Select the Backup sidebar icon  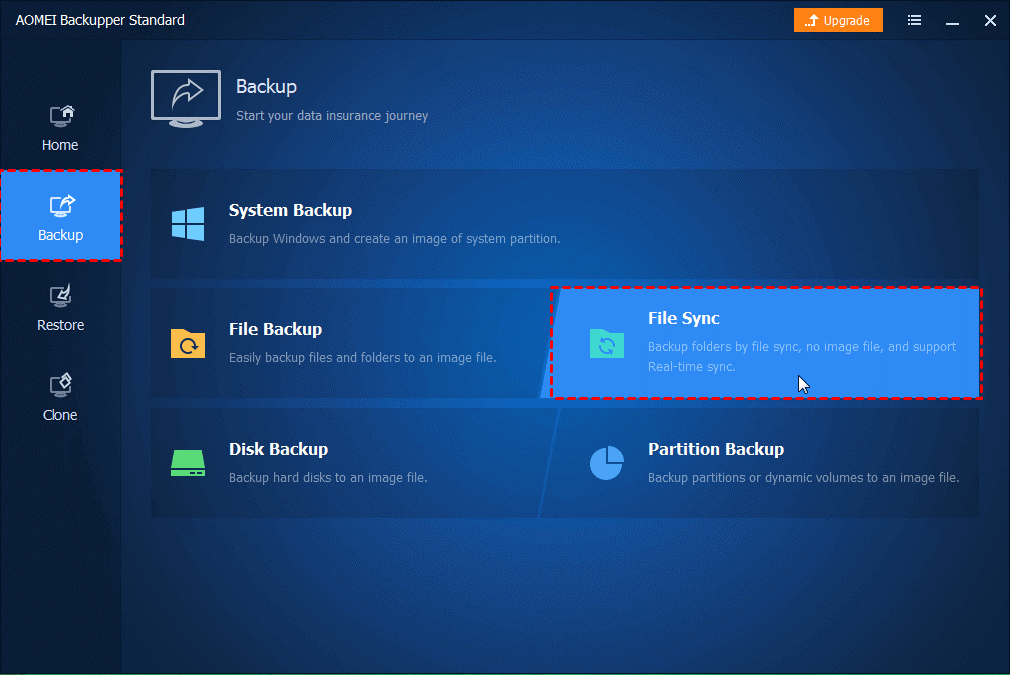61,206
